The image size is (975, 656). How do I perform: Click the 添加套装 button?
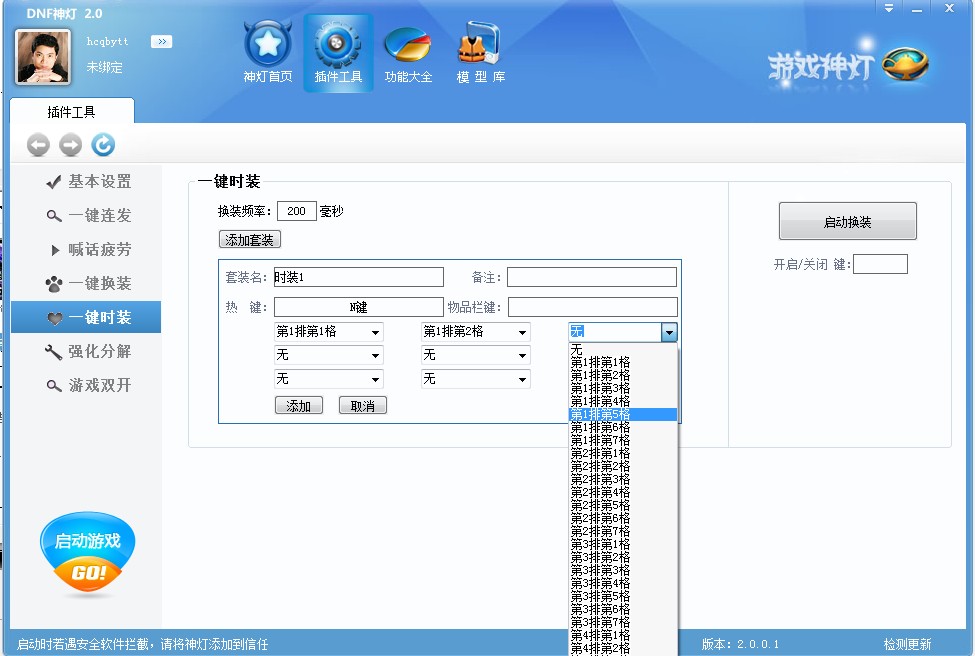250,239
